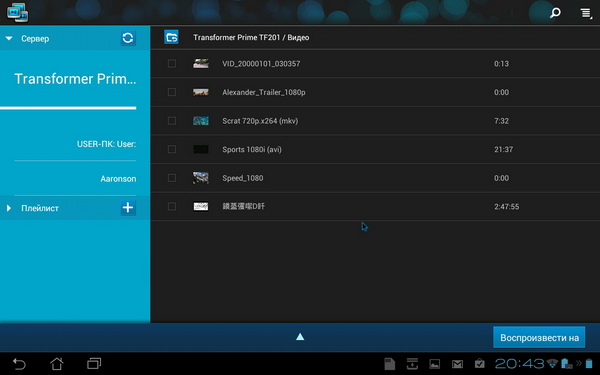Click the Воспроизвести на button

point(539,338)
